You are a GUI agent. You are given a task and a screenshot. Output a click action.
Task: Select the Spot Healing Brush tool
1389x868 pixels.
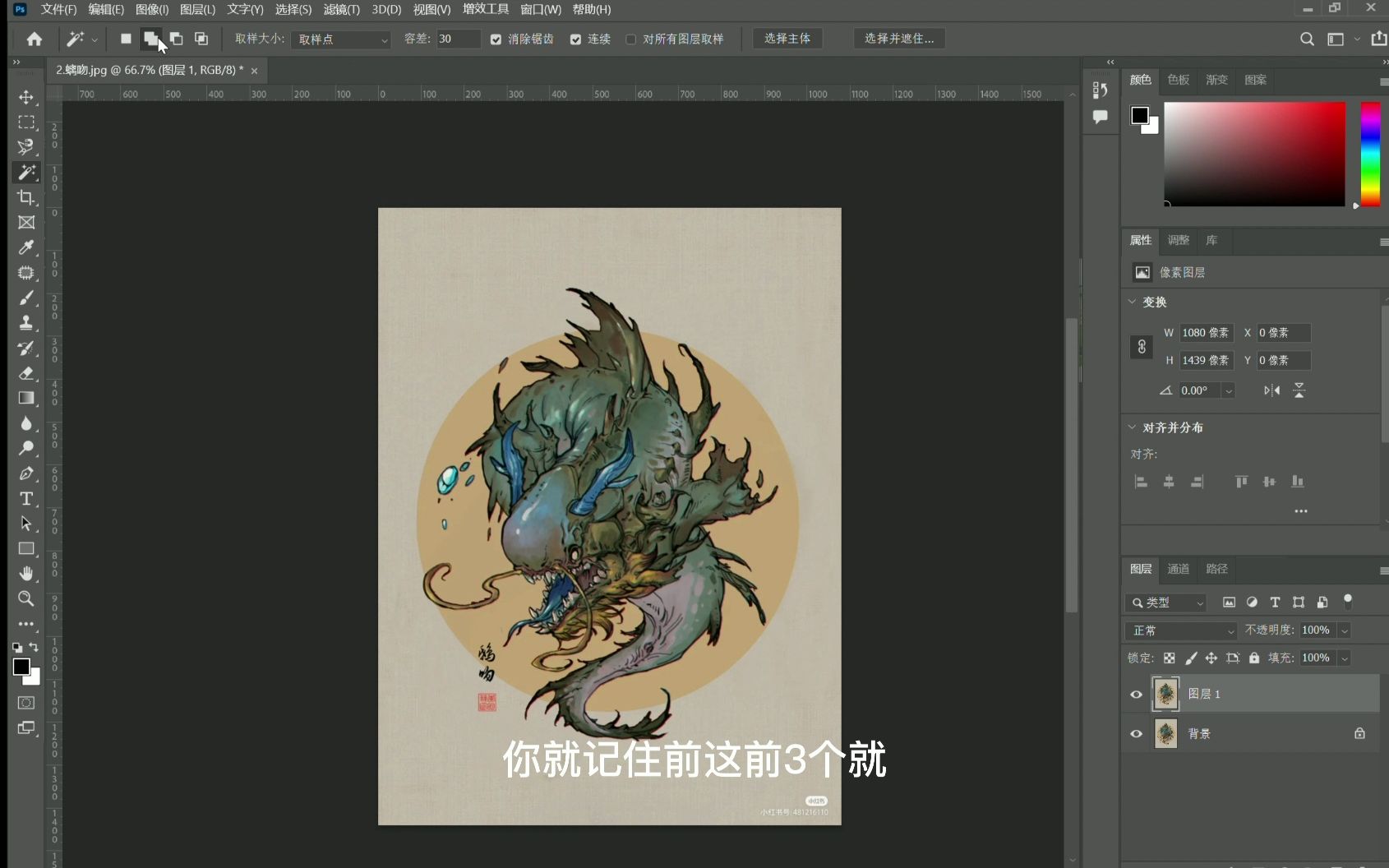[x=26, y=273]
